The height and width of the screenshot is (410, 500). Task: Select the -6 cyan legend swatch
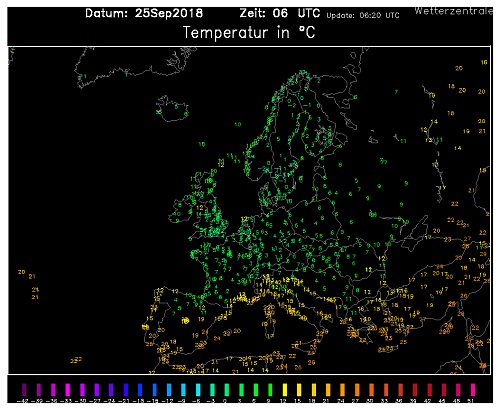(198, 390)
